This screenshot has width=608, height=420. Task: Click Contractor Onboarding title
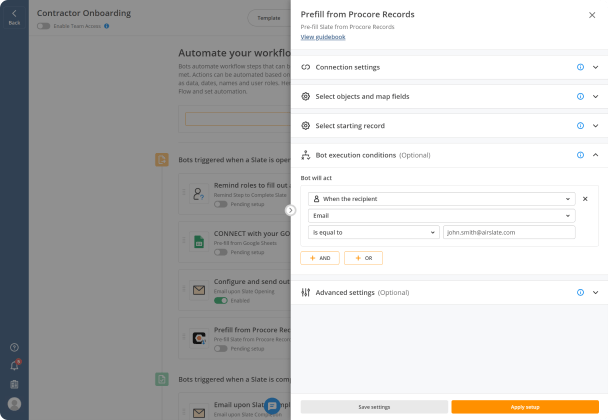click(x=84, y=13)
